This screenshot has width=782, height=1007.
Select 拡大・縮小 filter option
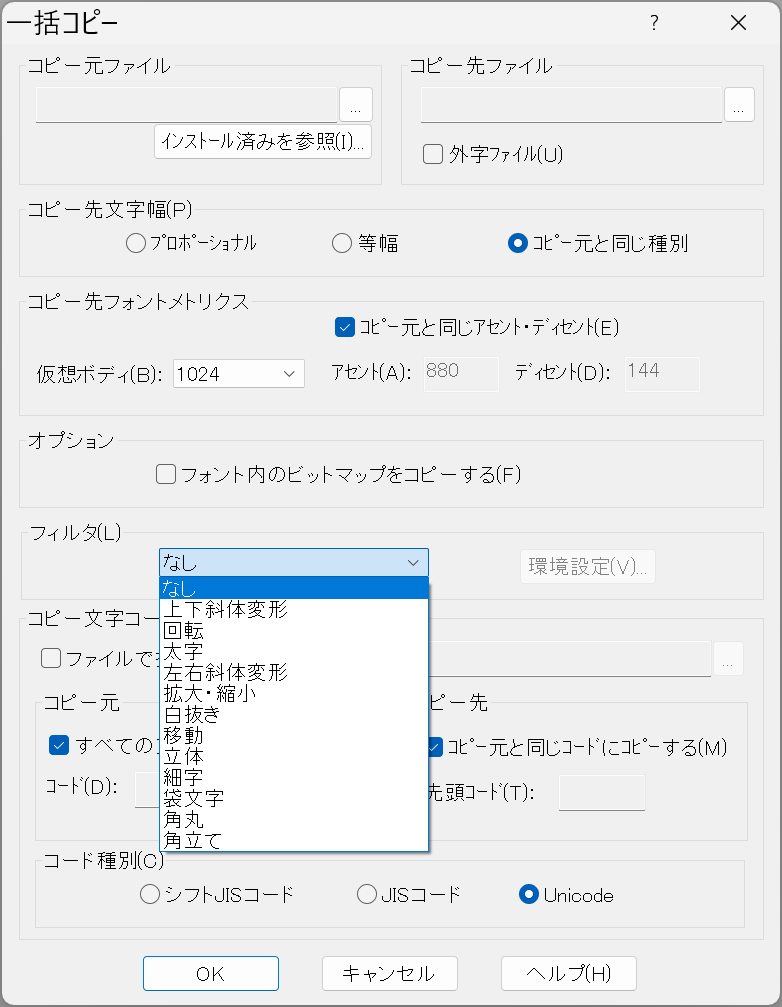tap(210, 693)
